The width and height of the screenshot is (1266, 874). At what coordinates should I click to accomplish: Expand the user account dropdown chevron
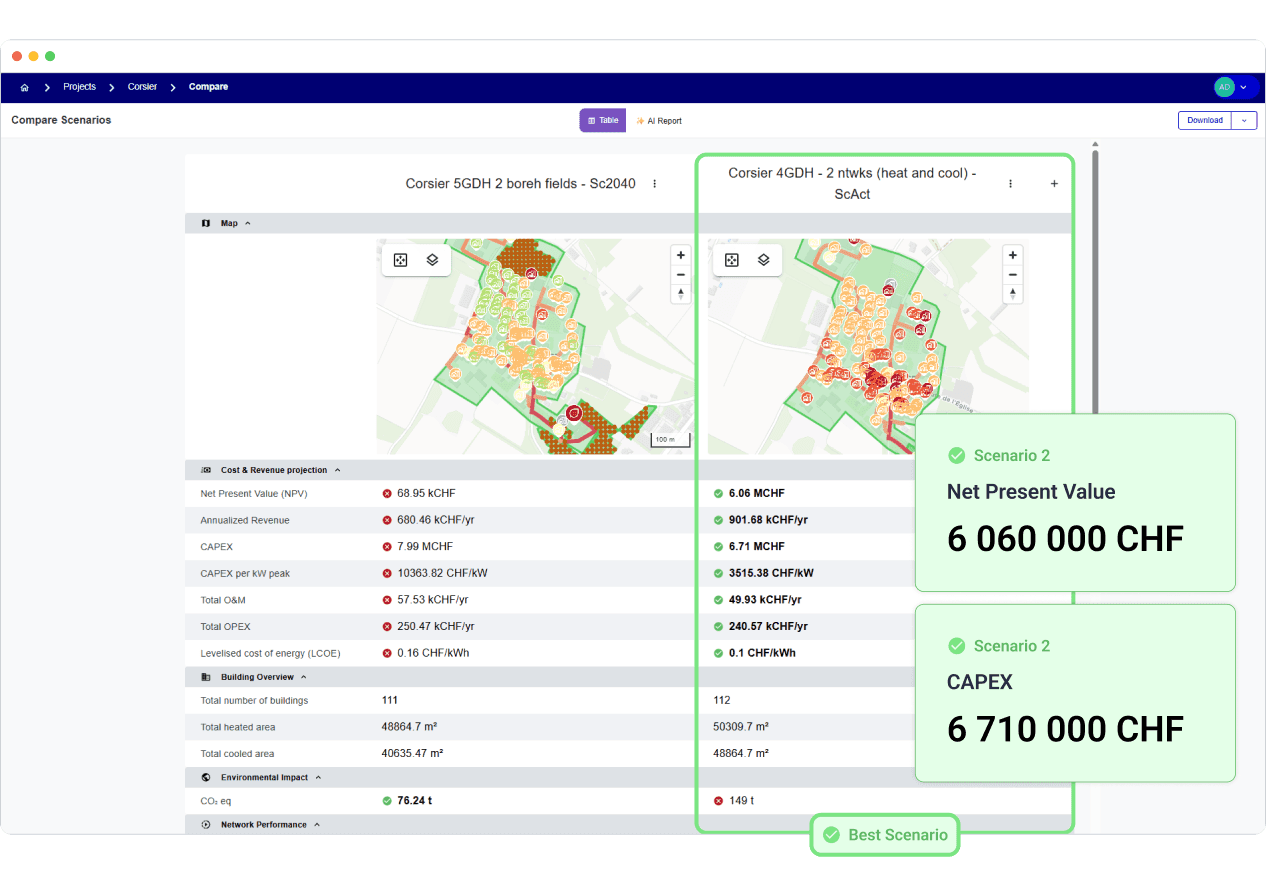(1243, 87)
